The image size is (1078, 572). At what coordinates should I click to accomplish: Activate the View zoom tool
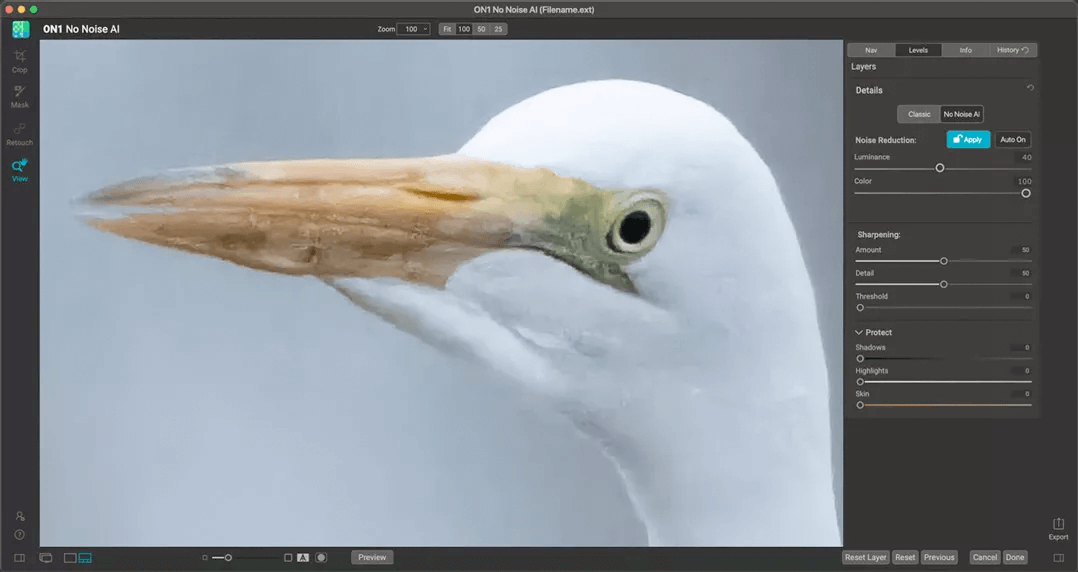[19, 168]
